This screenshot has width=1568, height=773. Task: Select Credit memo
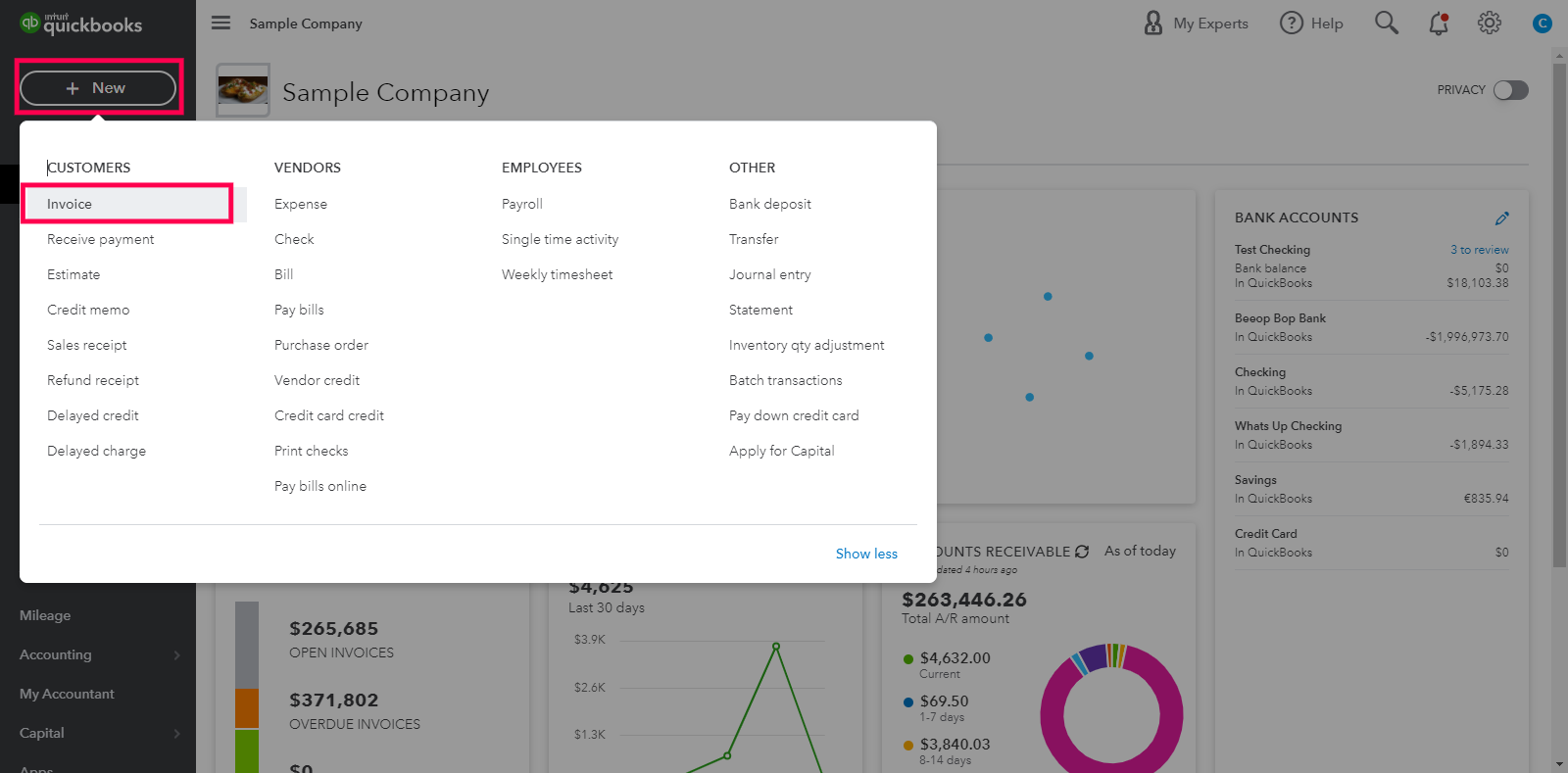(88, 310)
